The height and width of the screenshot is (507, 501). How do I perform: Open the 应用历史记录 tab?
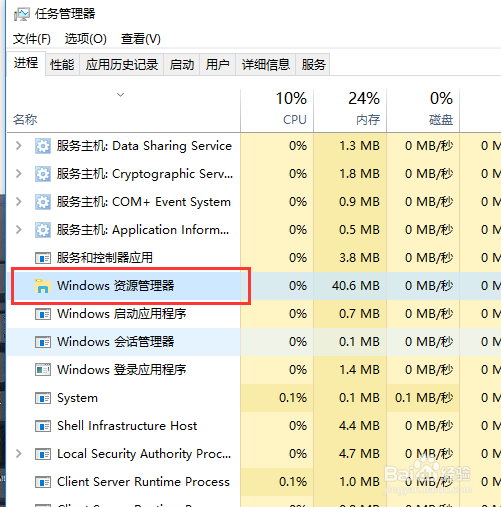point(122,65)
